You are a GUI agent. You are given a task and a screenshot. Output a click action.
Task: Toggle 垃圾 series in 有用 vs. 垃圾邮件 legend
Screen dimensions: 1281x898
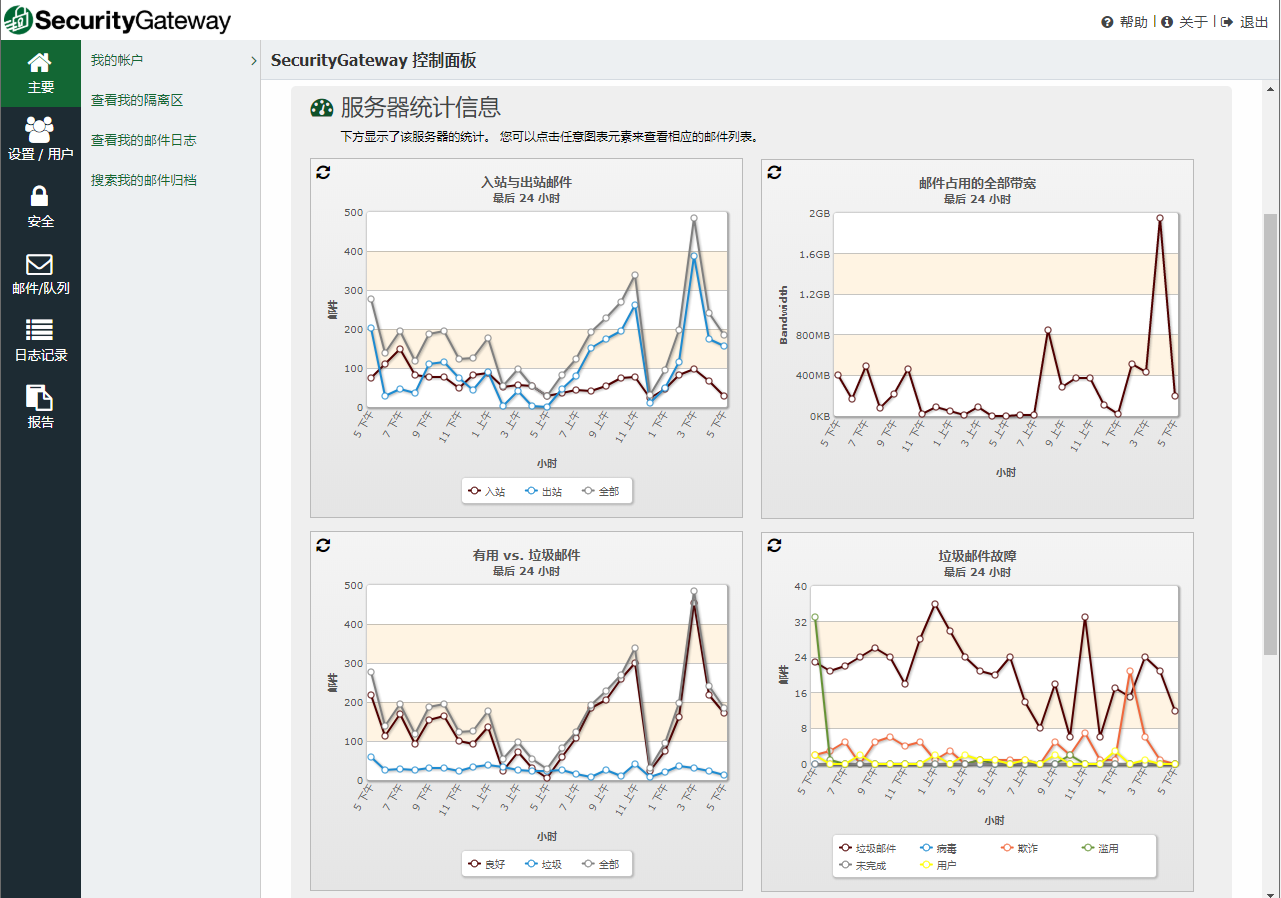[x=543, y=864]
